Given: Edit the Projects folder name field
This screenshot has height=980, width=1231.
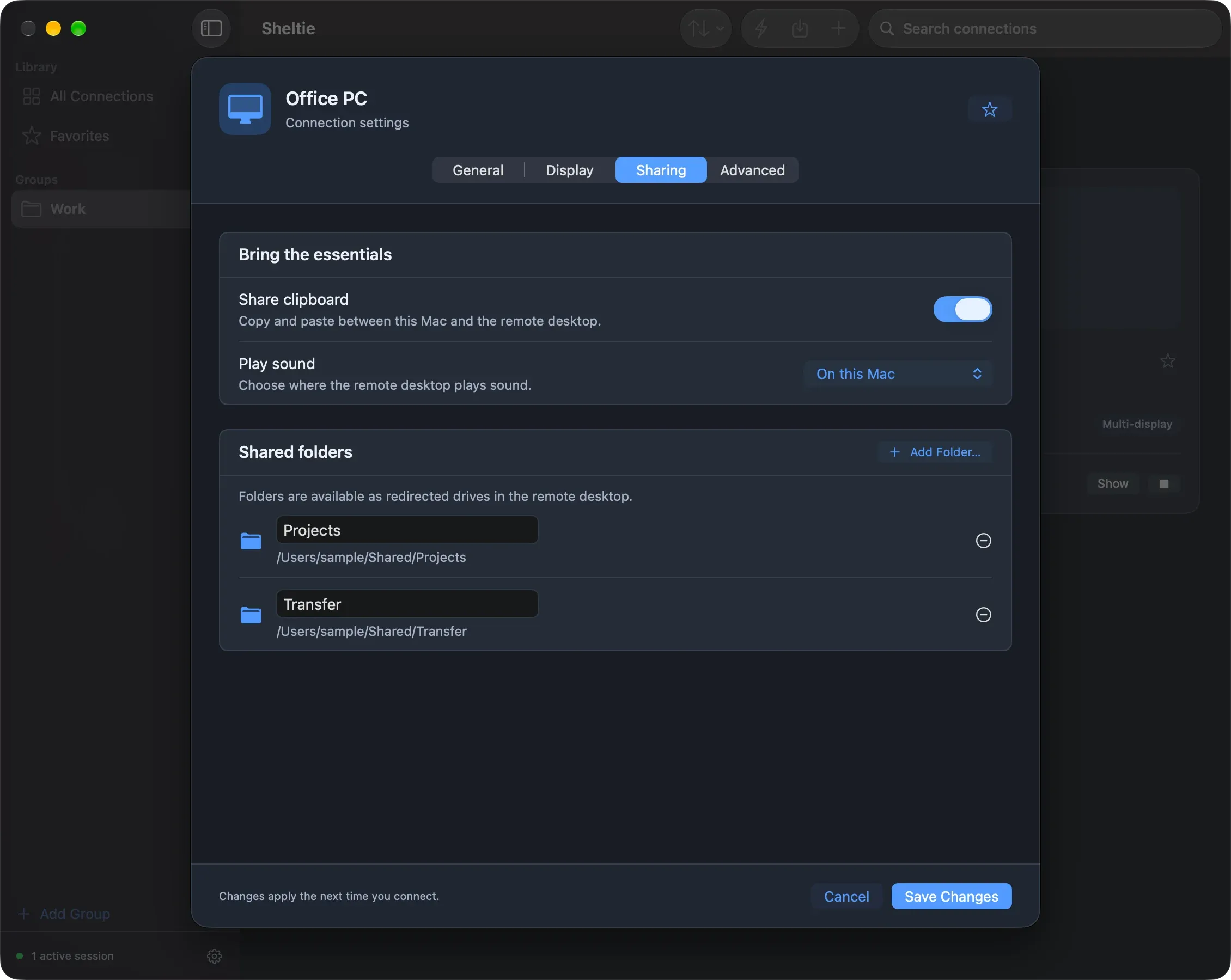Looking at the screenshot, I should tap(407, 530).
